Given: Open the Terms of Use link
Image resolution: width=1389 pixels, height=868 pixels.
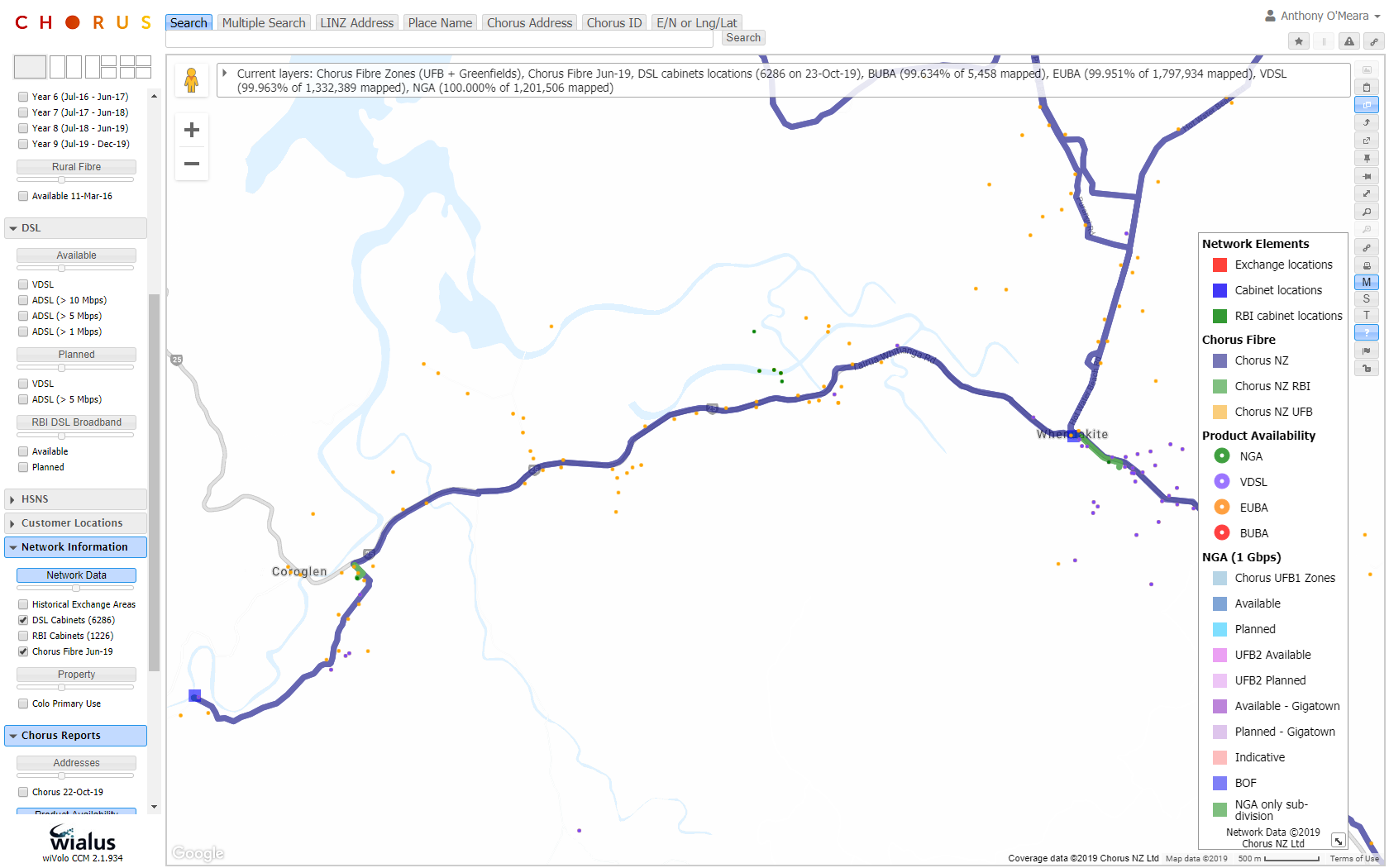Looking at the screenshot, I should click(1354, 859).
